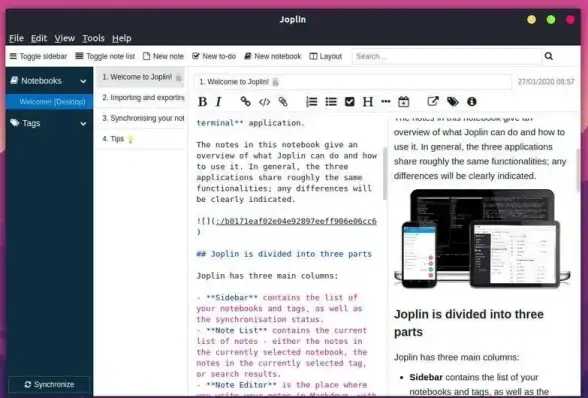Open the image resource link in the markdown editor

(x=296, y=221)
